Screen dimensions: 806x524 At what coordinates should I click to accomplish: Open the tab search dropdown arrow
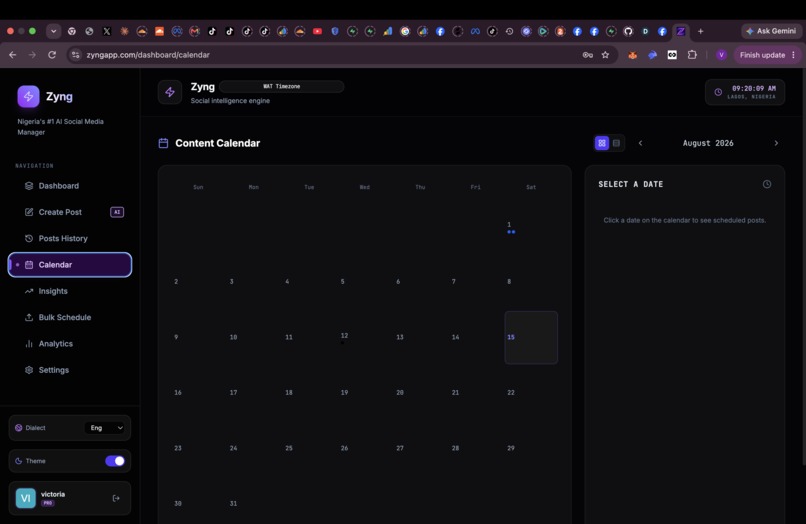pyautogui.click(x=53, y=31)
